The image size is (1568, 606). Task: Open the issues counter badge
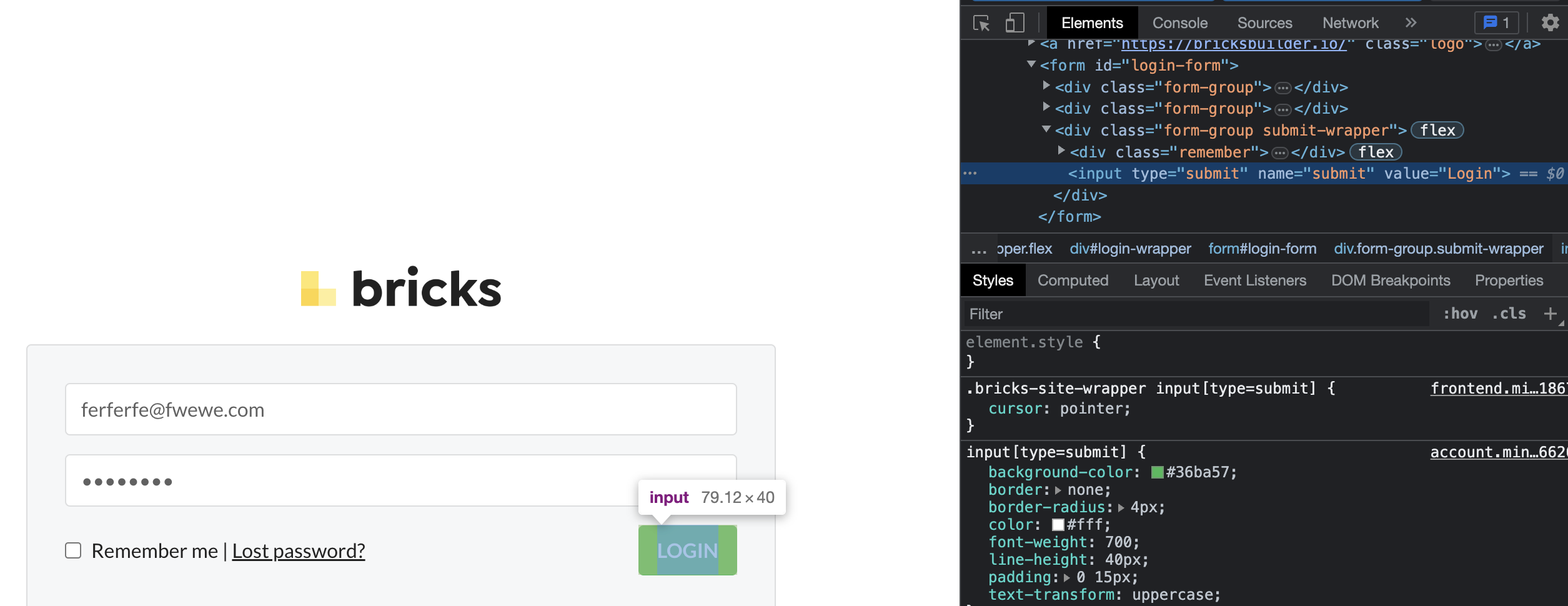pyautogui.click(x=1496, y=23)
